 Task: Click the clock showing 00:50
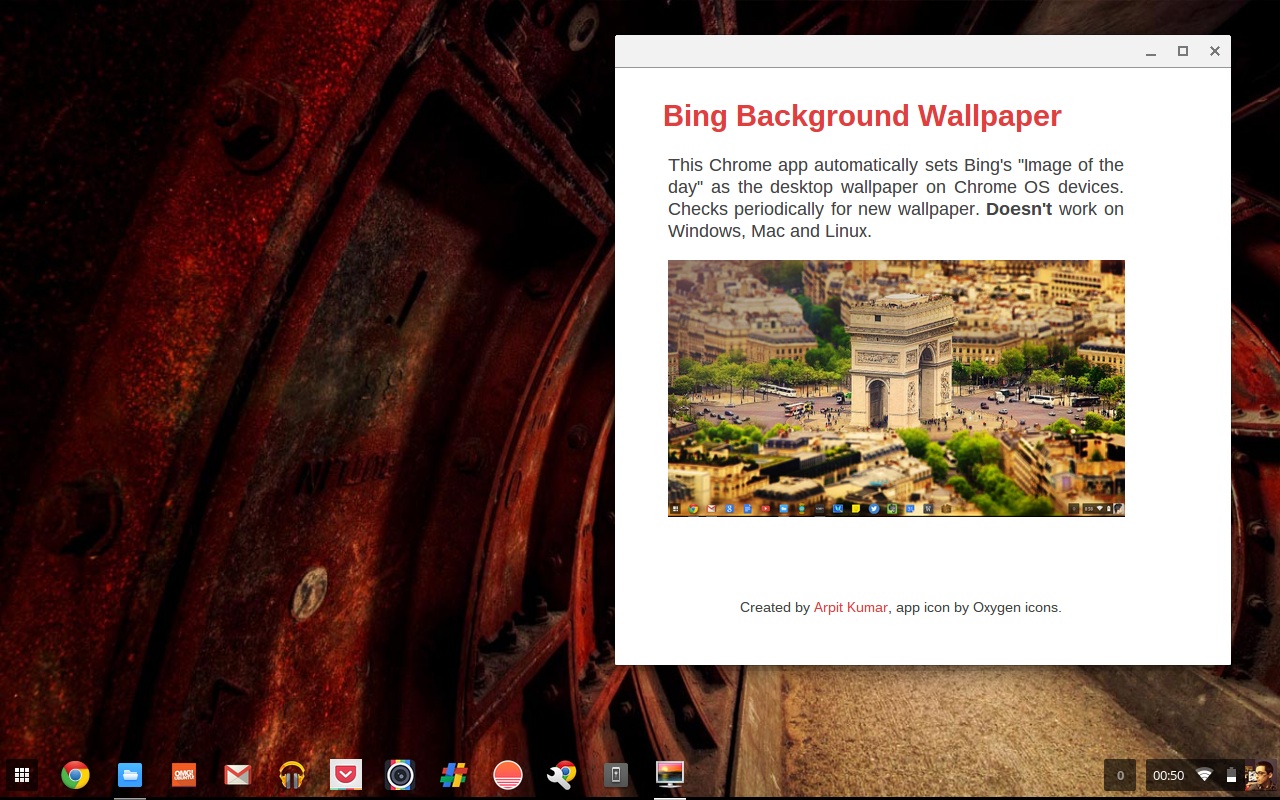(1169, 775)
